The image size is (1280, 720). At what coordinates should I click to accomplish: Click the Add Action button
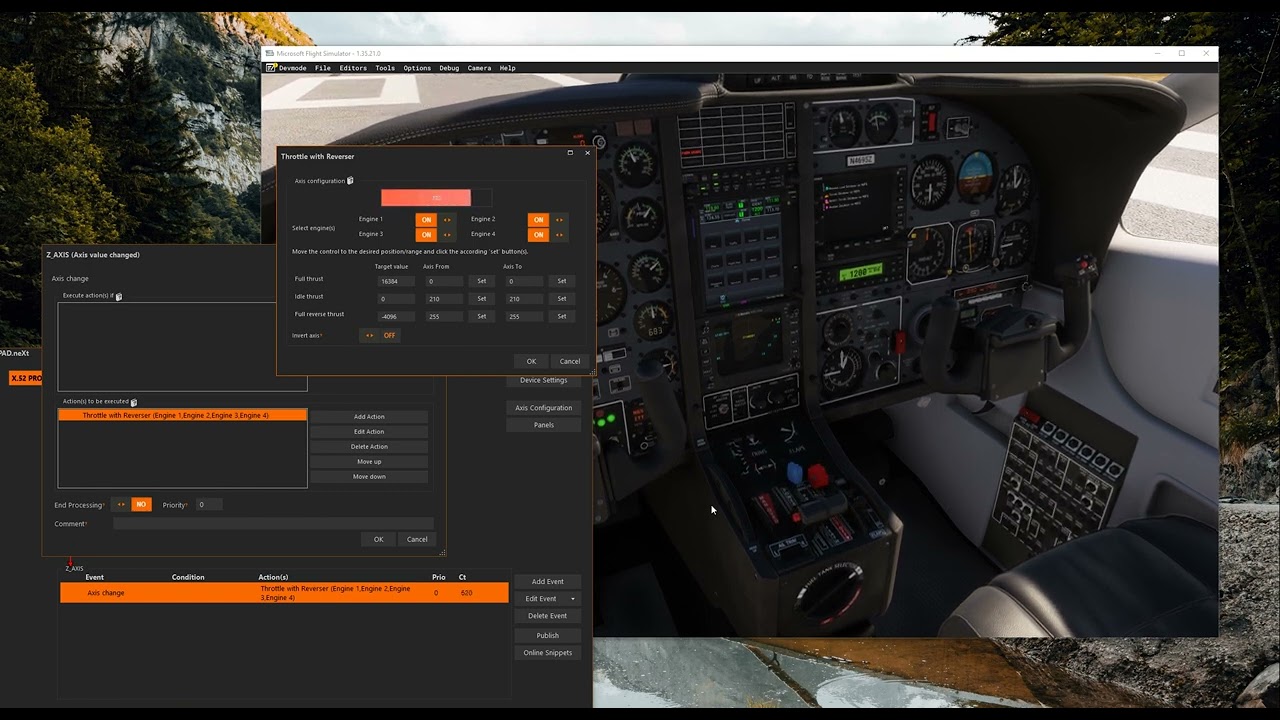tap(369, 417)
